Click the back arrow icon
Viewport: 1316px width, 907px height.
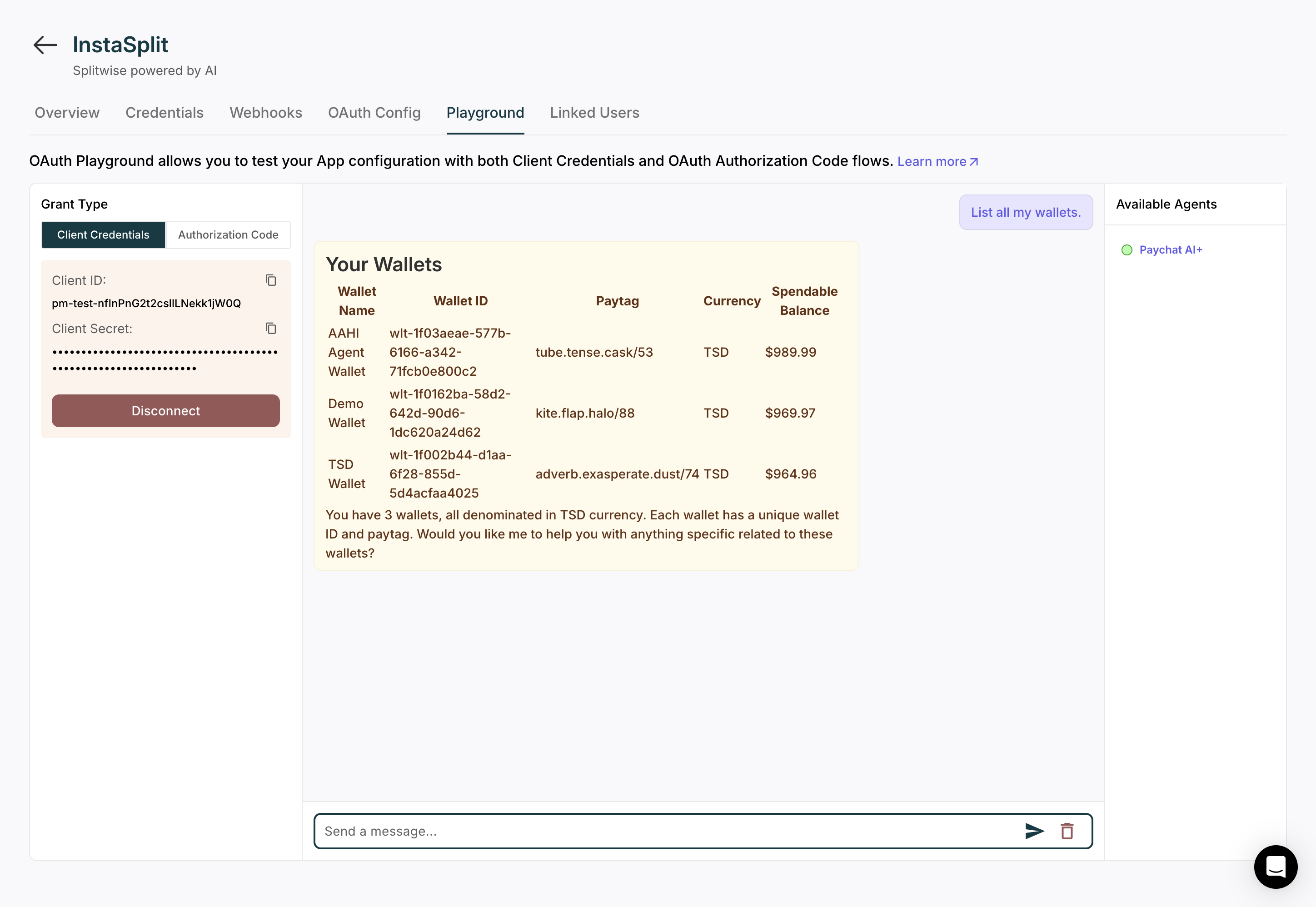[x=45, y=45]
